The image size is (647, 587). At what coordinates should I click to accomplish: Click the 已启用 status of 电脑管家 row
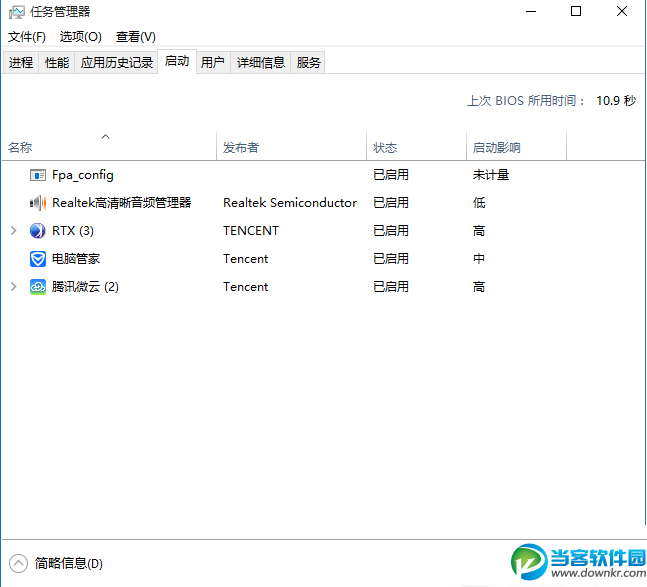click(x=391, y=259)
